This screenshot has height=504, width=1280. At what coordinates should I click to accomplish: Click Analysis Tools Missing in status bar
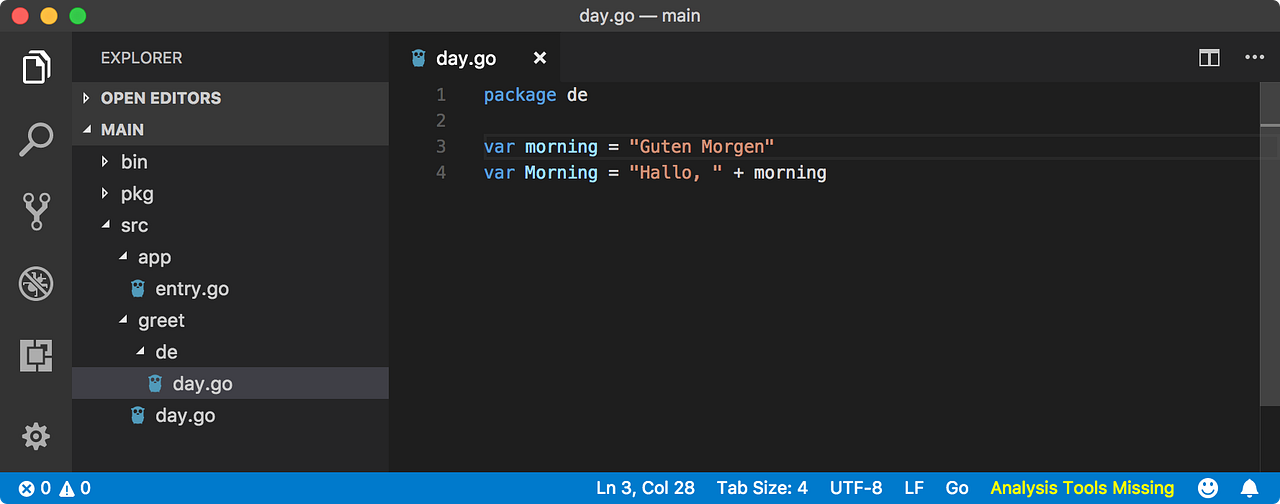[x=1082, y=488]
